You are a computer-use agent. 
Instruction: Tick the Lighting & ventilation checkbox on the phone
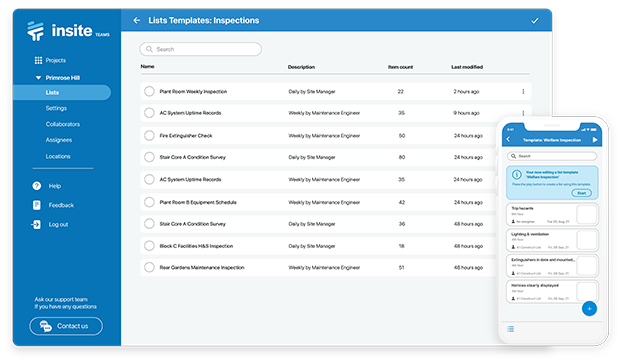587,240
